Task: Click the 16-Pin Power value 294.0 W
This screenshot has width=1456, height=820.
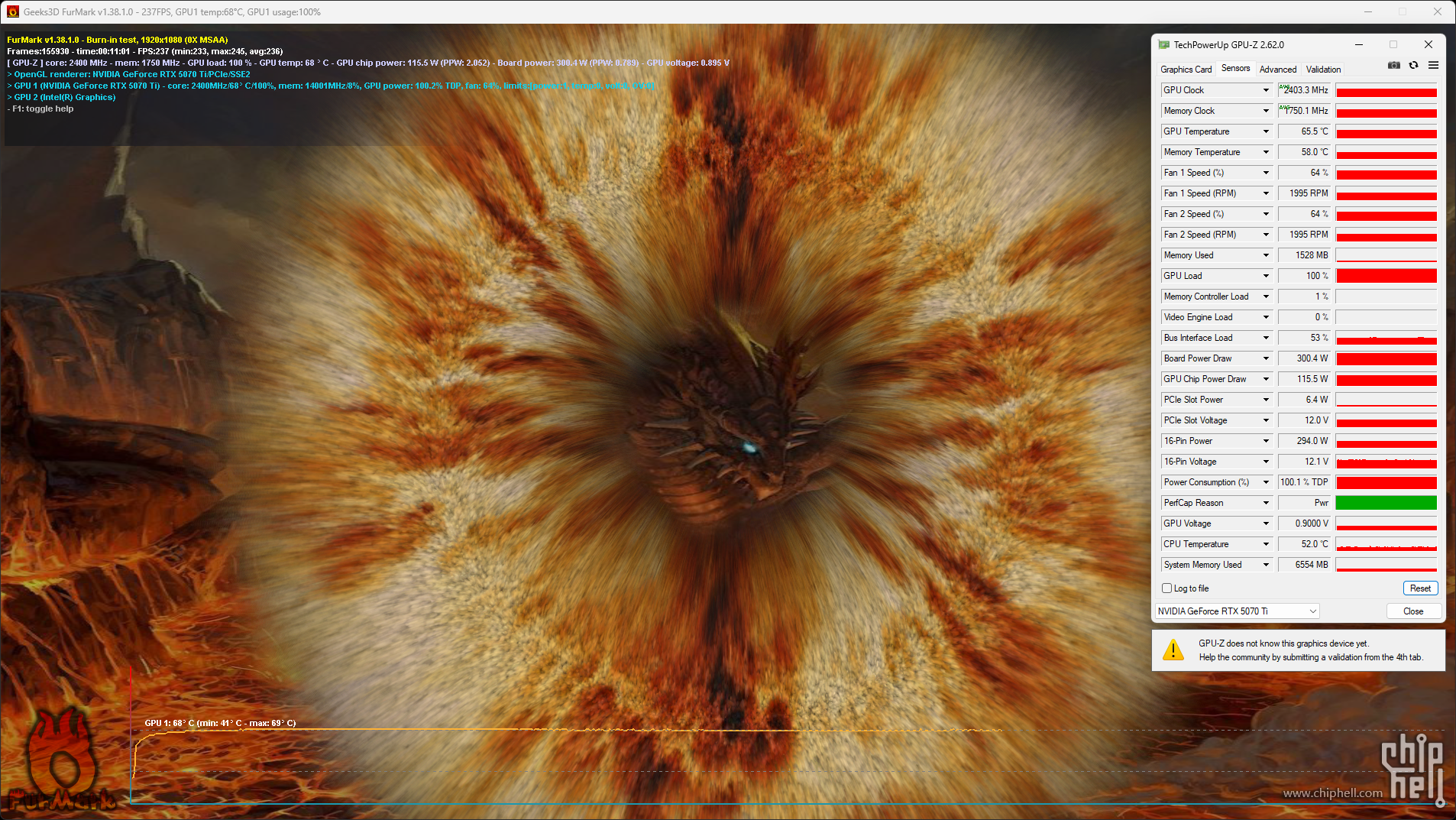Action: coord(1304,441)
